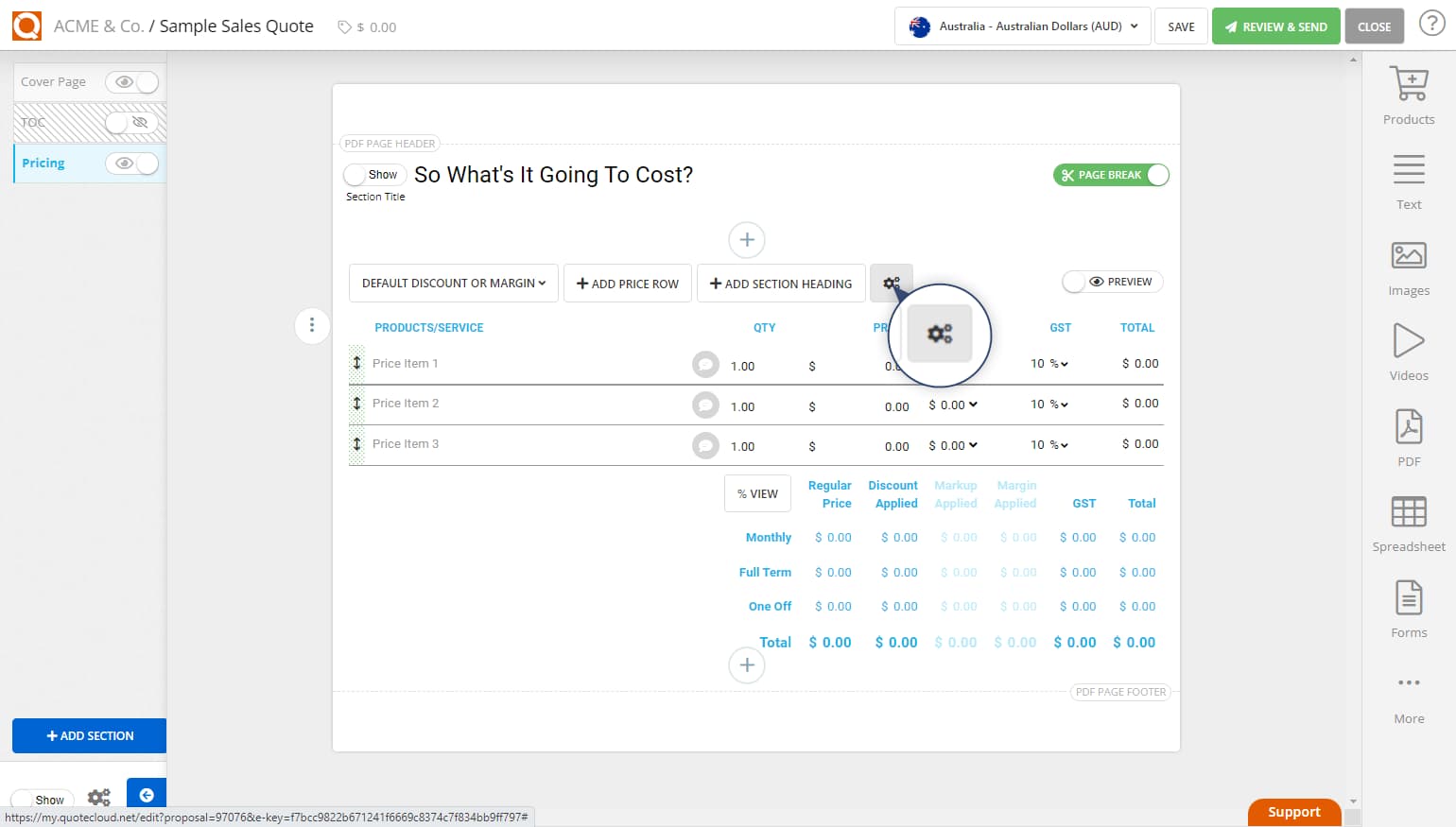Insert a Text element from the sidebar
Viewport: 1456px width, 827px height.
(1408, 180)
